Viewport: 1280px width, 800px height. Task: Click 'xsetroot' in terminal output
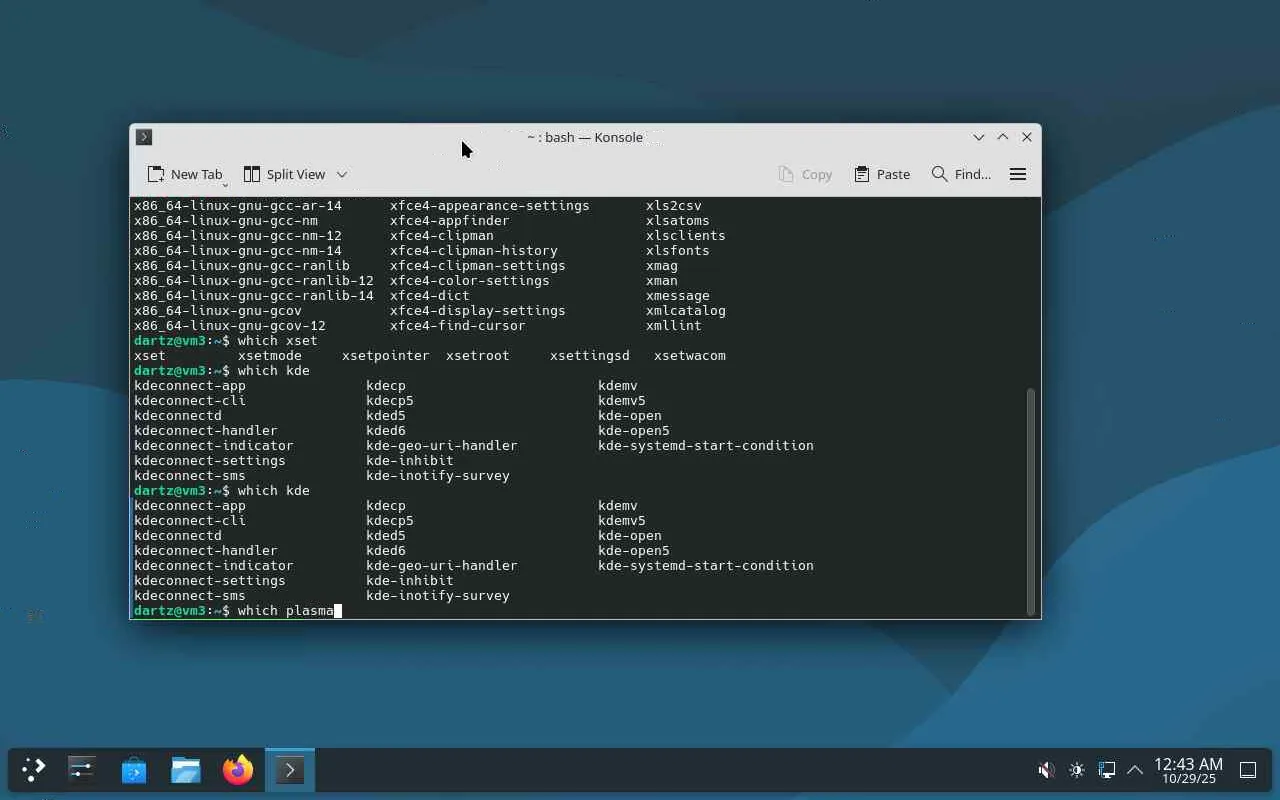(478, 356)
